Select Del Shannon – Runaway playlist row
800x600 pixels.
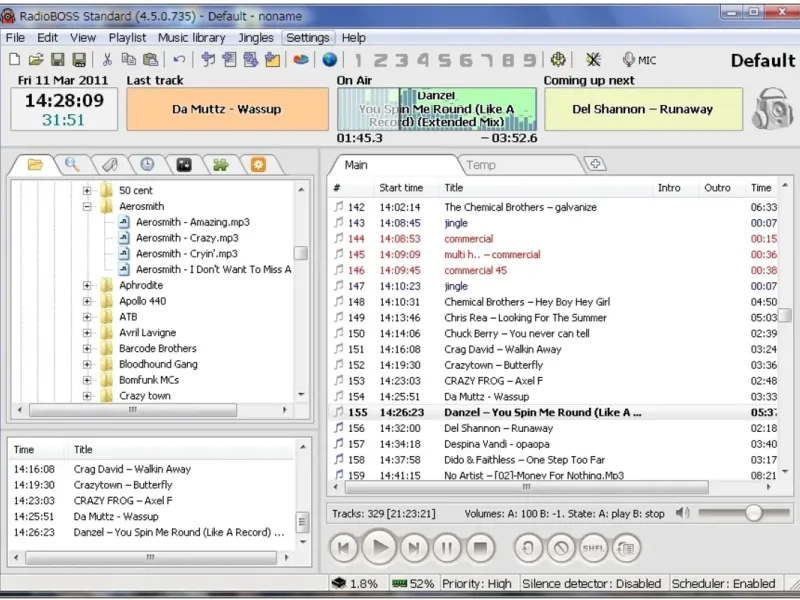point(499,428)
